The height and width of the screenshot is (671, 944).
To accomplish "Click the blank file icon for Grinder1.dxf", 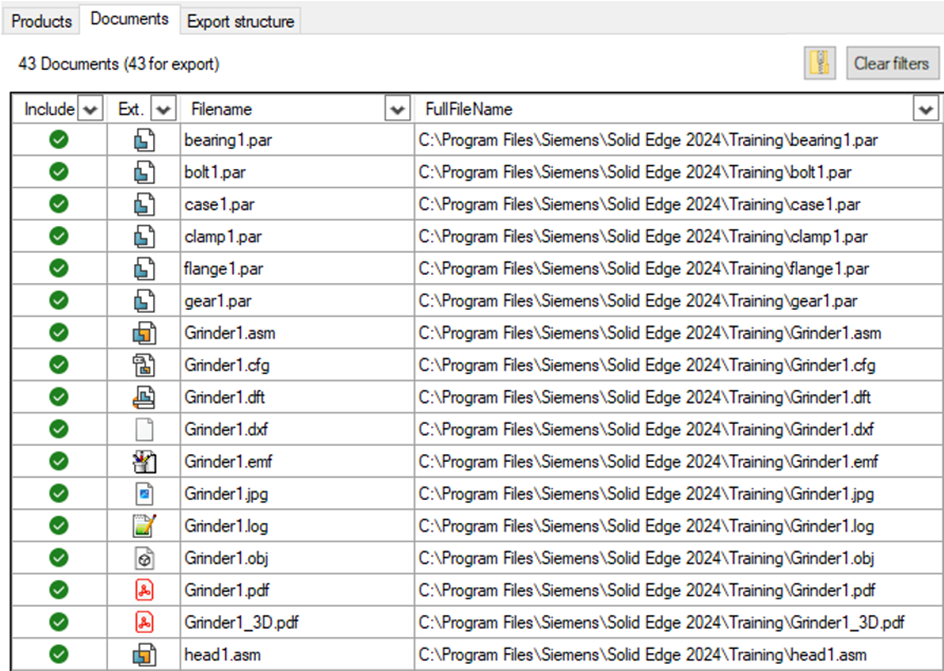I will [144, 430].
